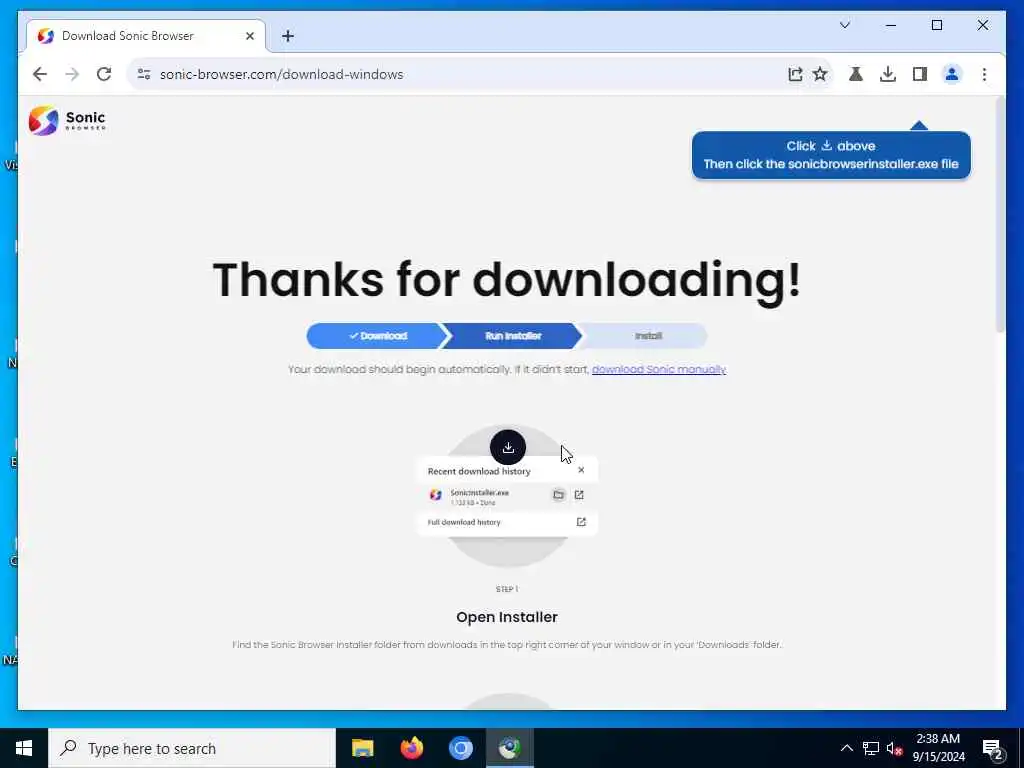Minimize the browser window

coord(891,25)
